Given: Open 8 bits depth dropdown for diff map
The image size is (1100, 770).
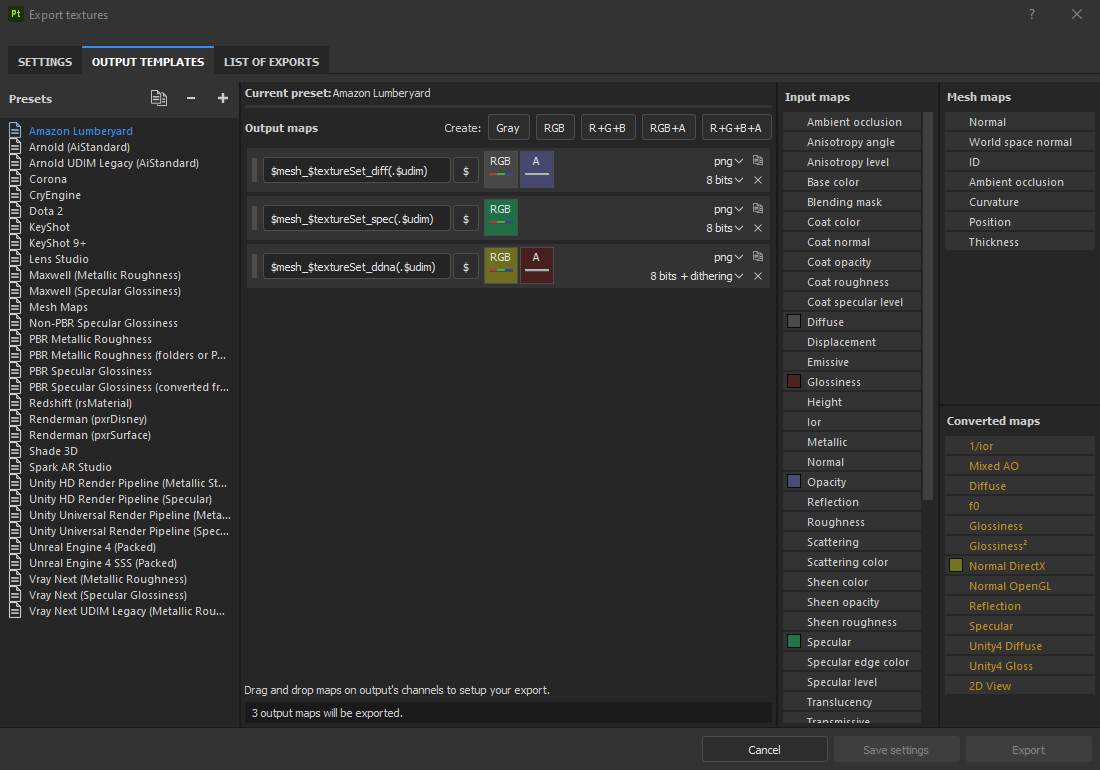Looking at the screenshot, I should coord(724,180).
